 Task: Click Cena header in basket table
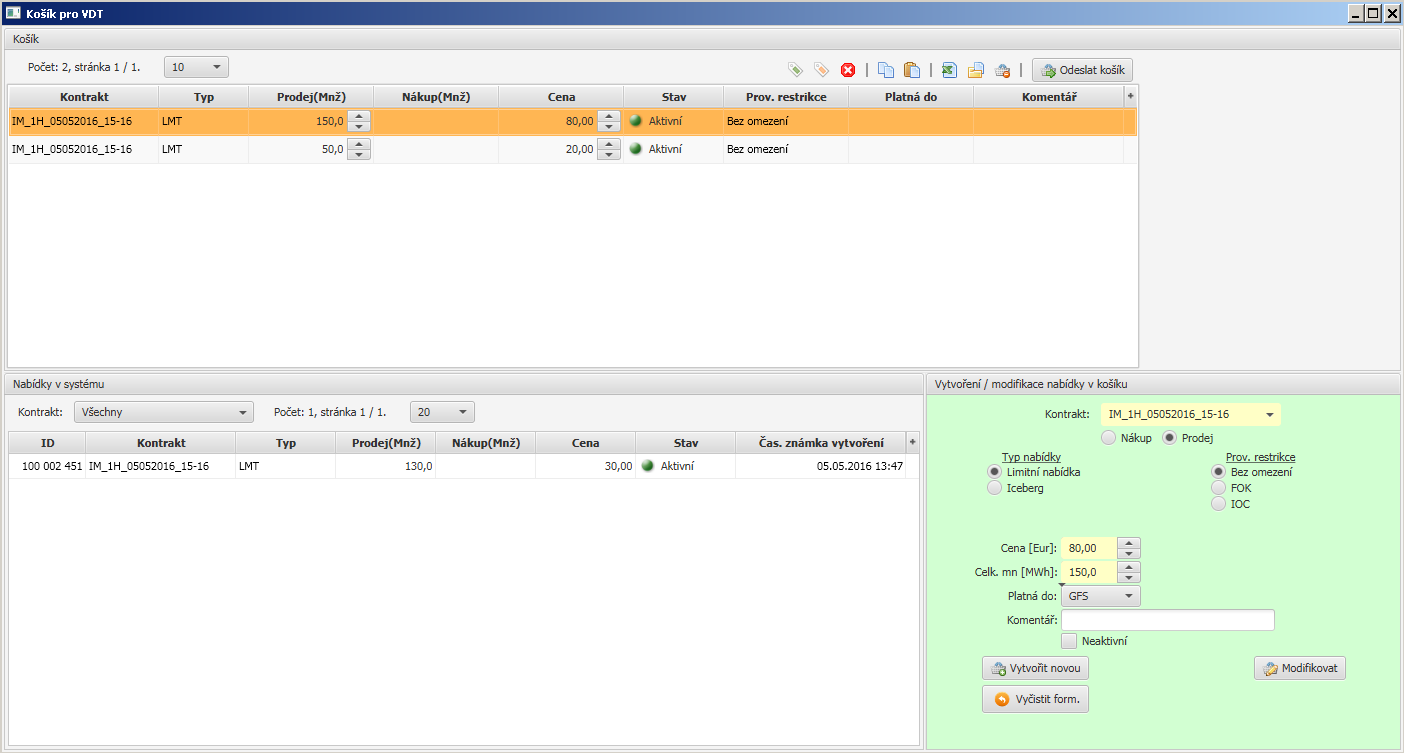point(561,97)
